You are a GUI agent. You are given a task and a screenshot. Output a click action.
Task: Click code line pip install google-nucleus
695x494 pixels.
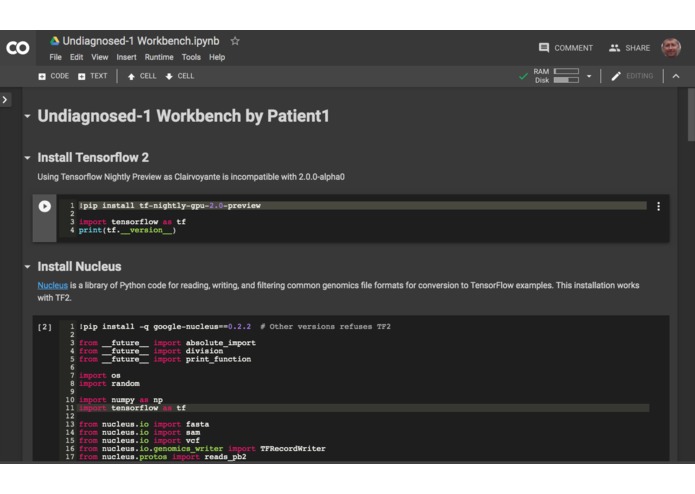pyautogui.click(x=235, y=327)
